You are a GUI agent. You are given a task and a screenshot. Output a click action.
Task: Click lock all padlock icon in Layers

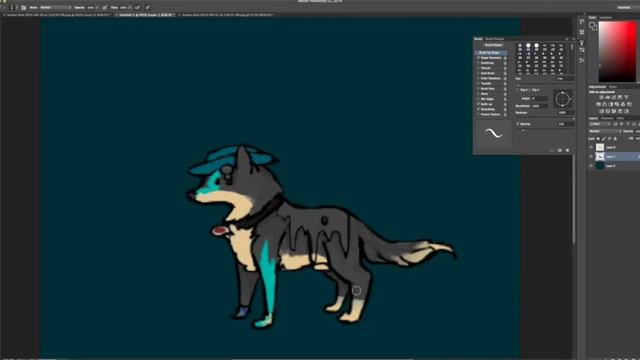tap(615, 139)
